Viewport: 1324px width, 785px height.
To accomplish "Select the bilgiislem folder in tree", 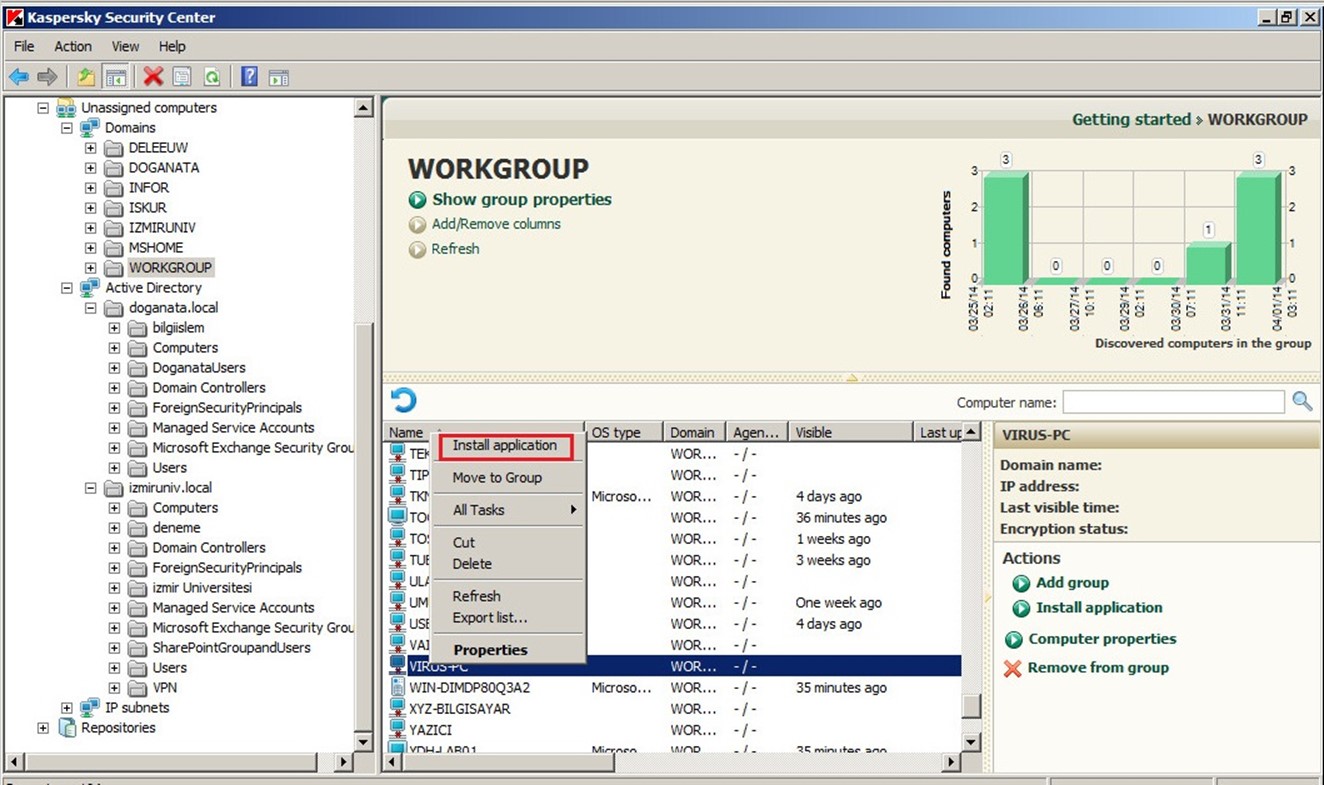I will point(178,328).
